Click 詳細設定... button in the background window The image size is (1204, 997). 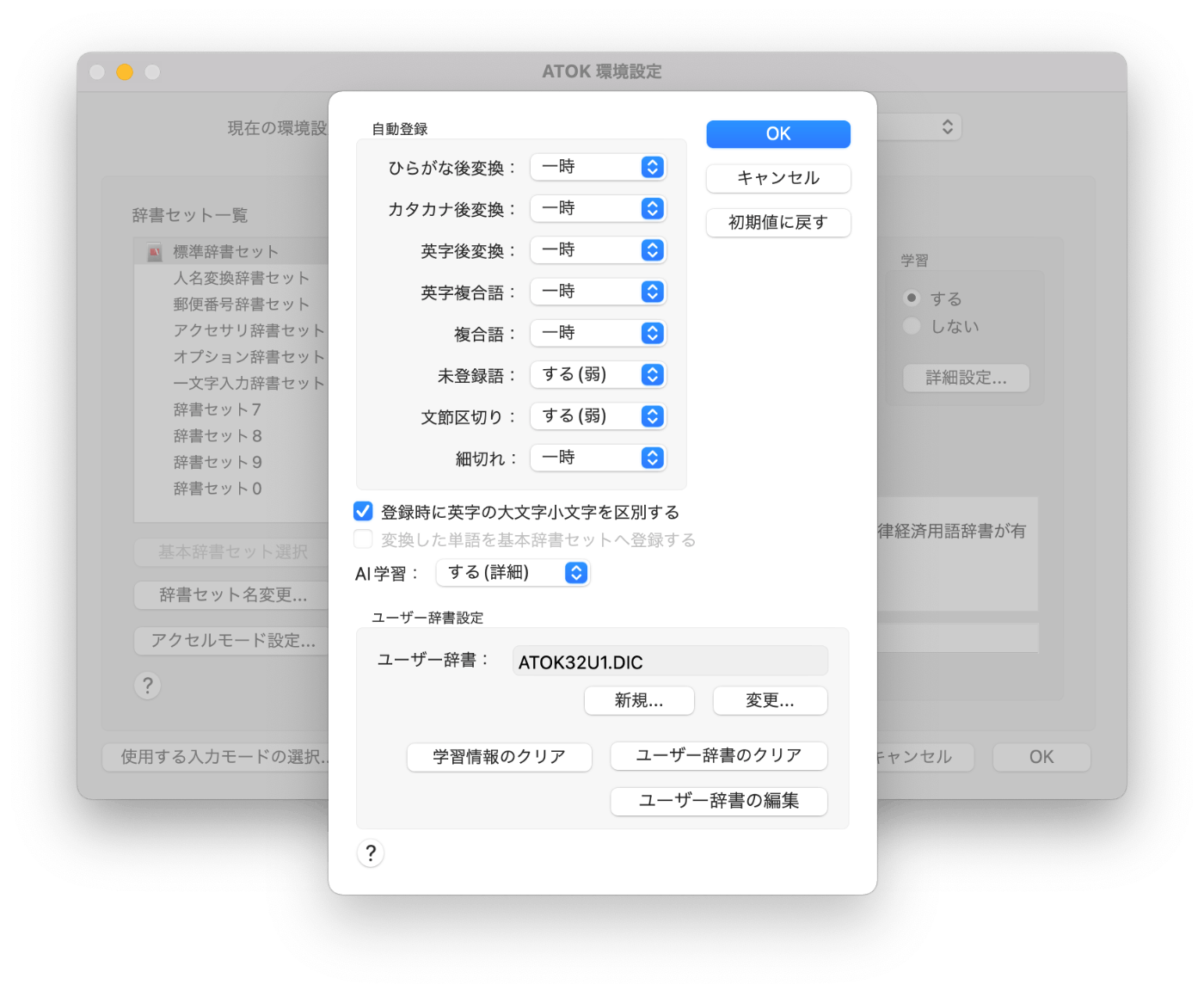(966, 378)
